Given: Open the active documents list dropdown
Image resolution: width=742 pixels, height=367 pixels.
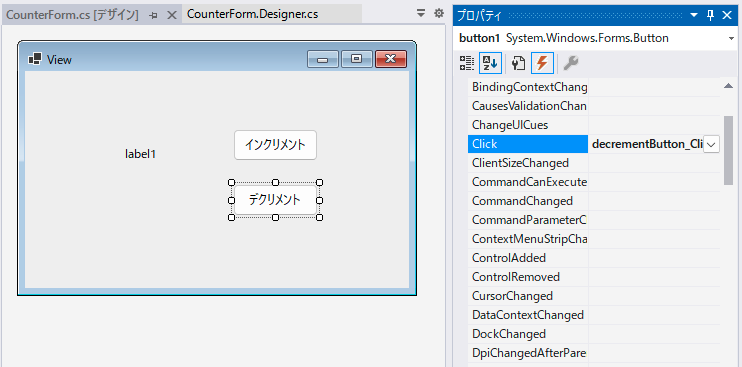Looking at the screenshot, I should (x=421, y=14).
